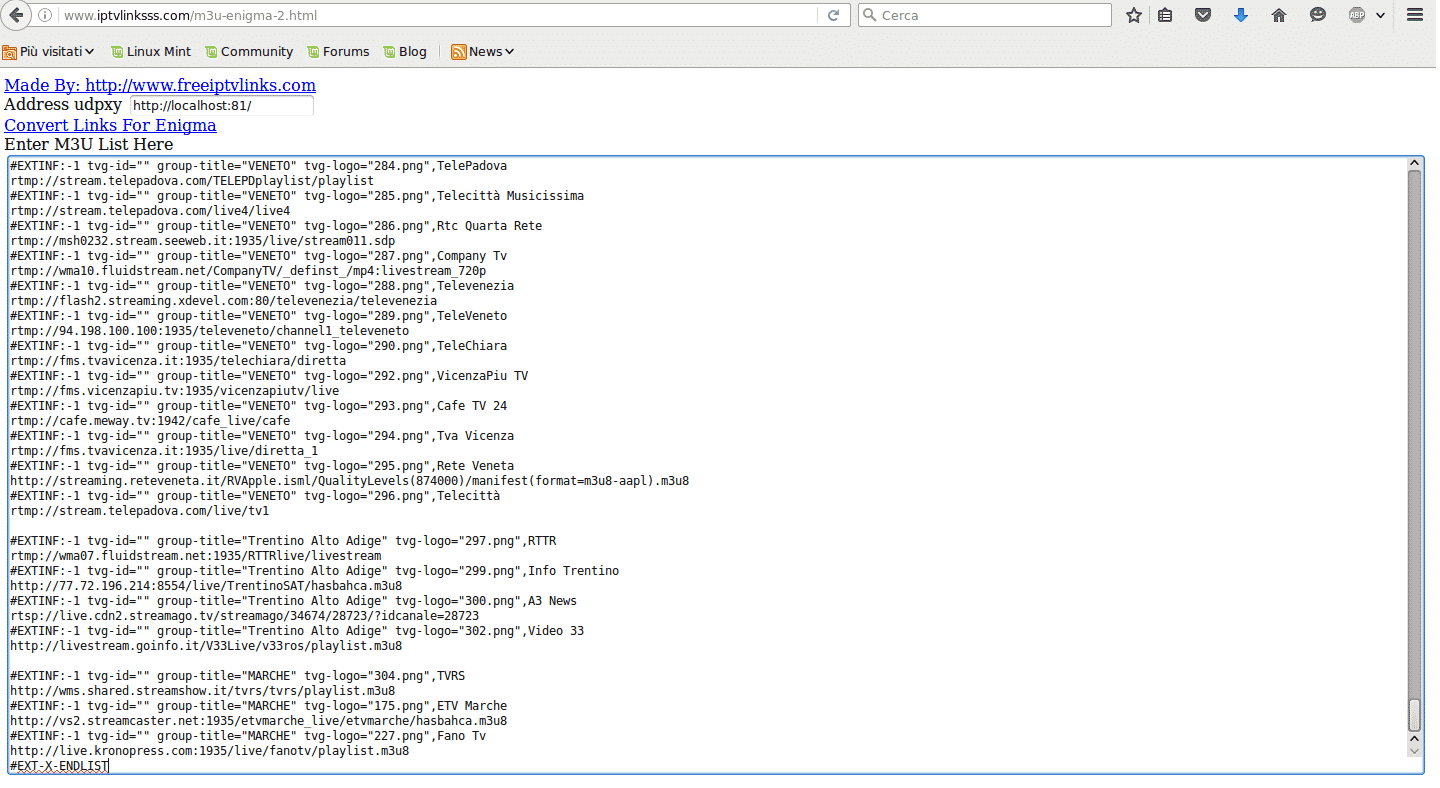Click the Fano Tv entry line
This screenshot has height=788, width=1440.
coord(248,736)
